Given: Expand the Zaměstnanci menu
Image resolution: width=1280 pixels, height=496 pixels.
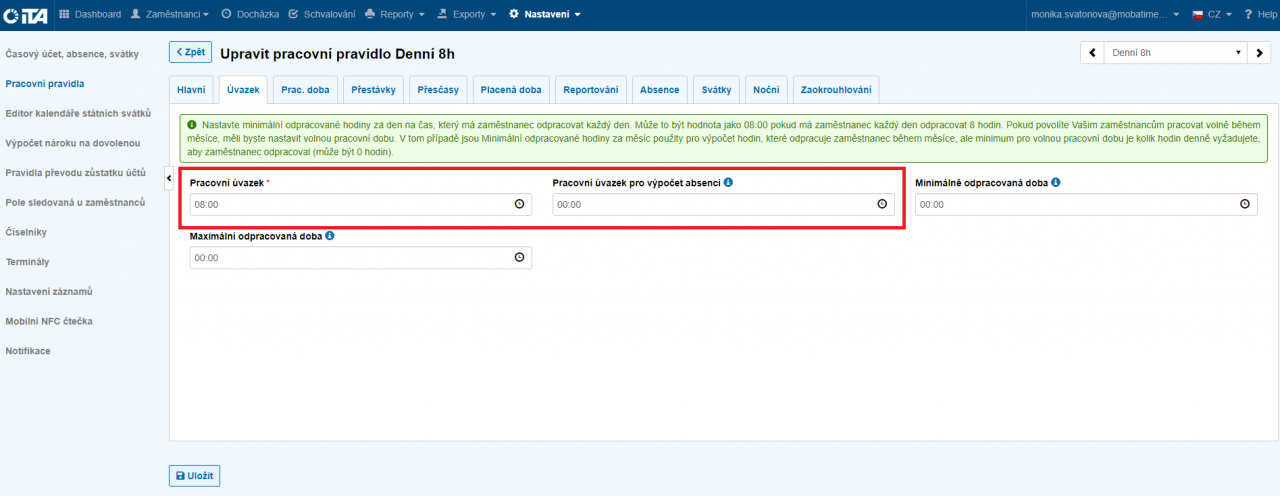Looking at the screenshot, I should [170, 14].
